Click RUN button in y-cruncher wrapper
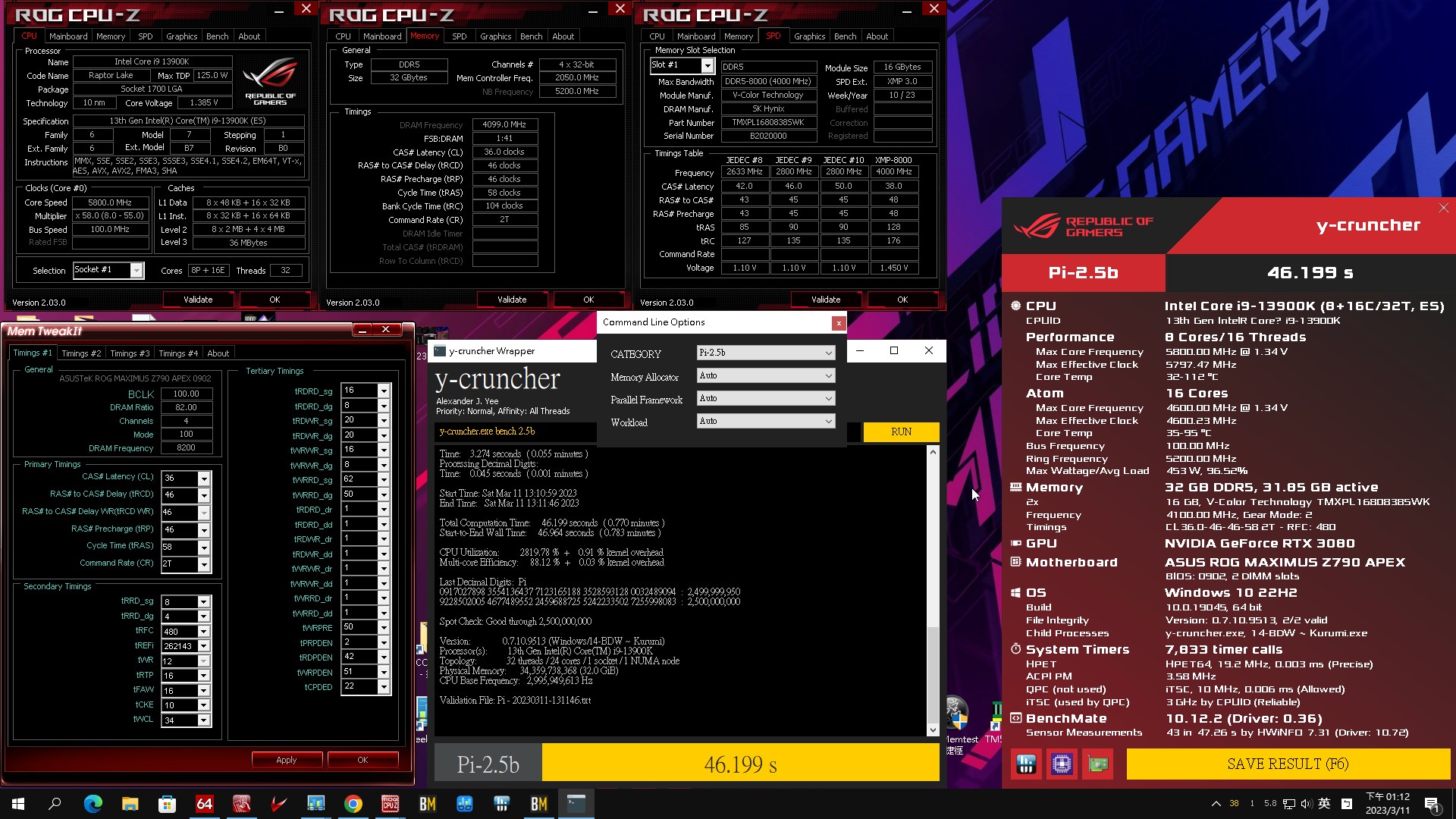The image size is (1456, 819). pos(901,431)
